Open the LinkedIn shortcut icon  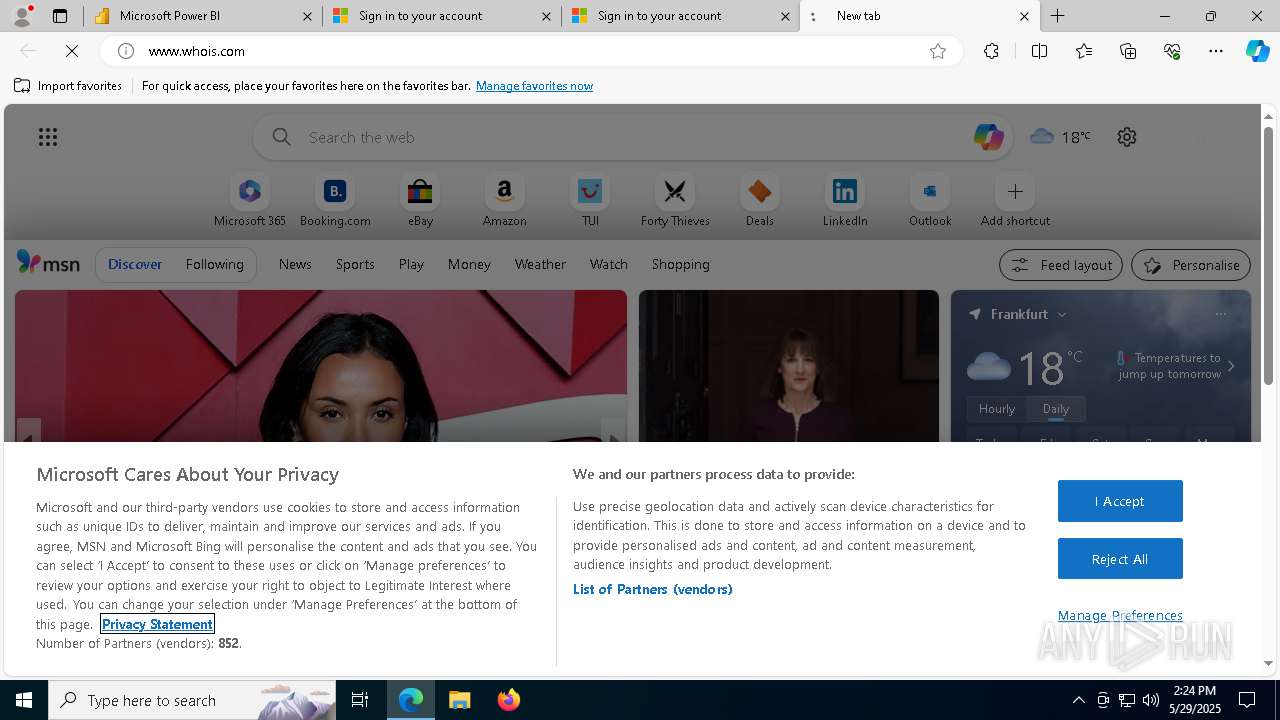coord(845,191)
